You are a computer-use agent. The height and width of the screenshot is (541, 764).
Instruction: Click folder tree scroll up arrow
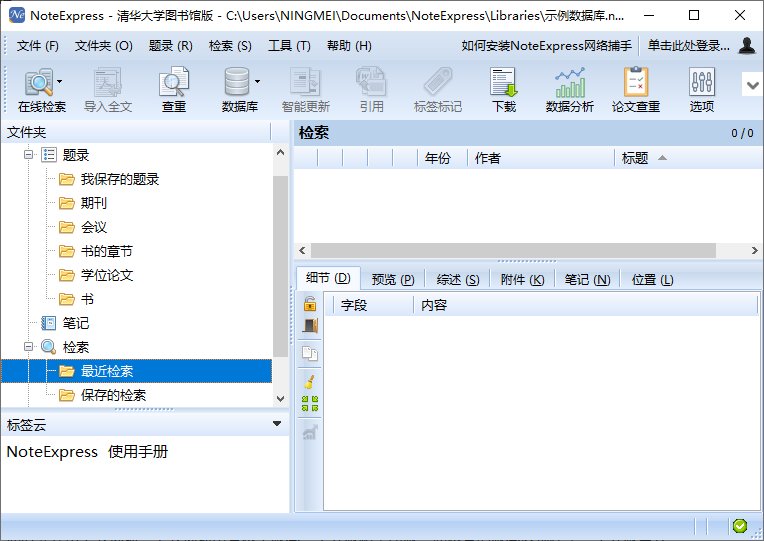point(280,153)
